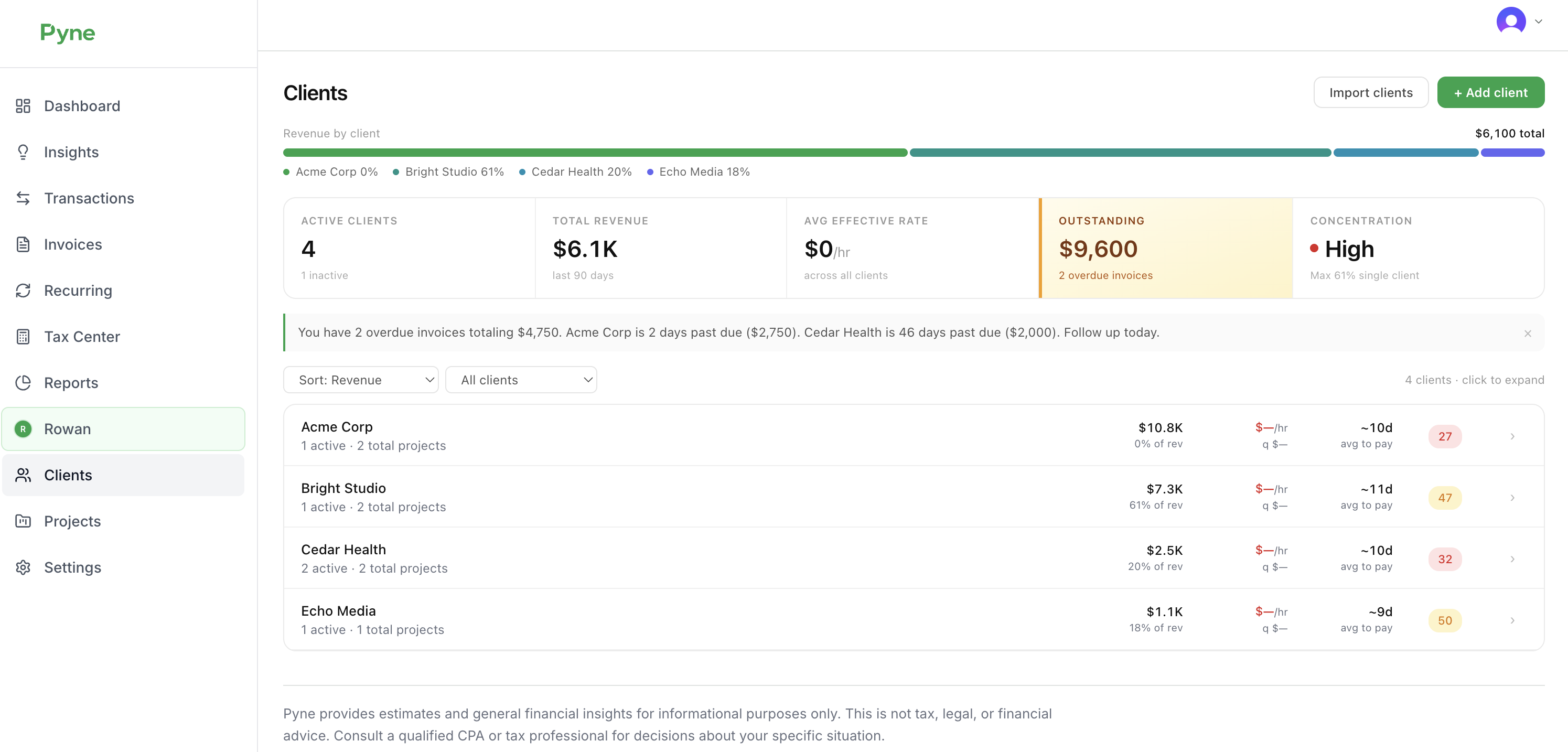Select the Transactions arrows icon
Viewport: 1568px width, 752px height.
click(23, 198)
